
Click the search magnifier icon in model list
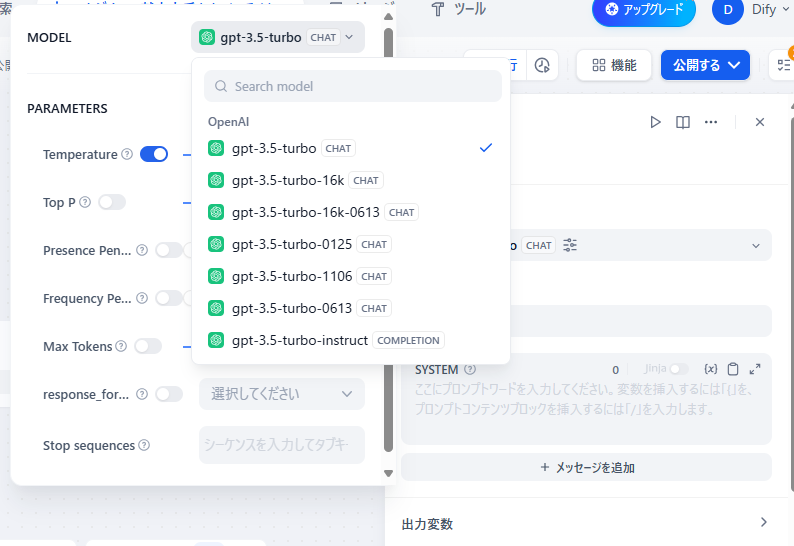(221, 86)
